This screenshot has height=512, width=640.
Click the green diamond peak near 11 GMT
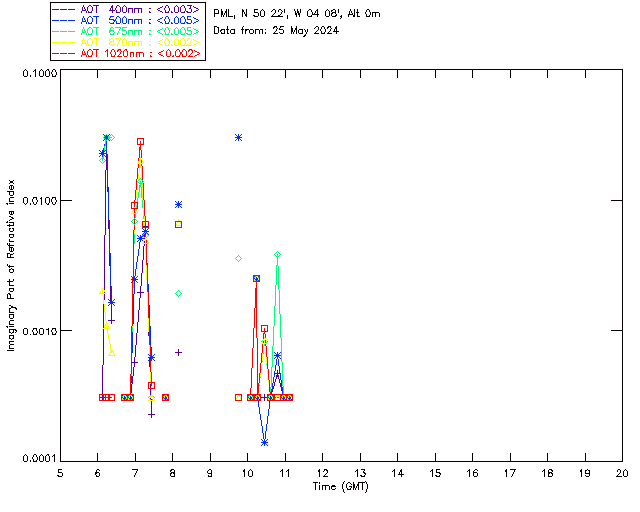point(277,255)
